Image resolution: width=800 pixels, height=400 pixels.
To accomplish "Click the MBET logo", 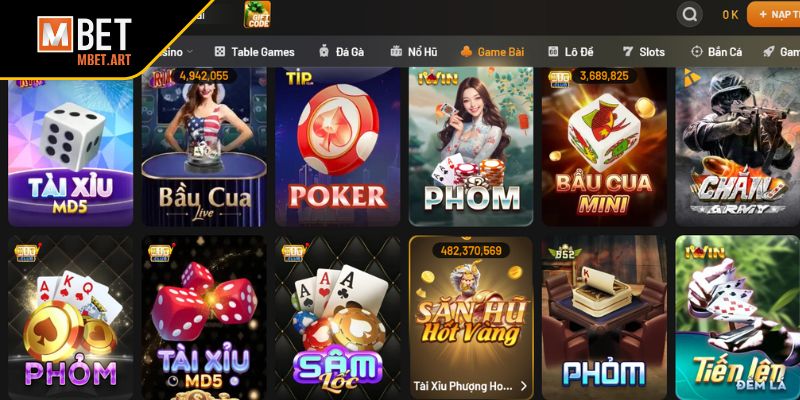I will pos(84,40).
